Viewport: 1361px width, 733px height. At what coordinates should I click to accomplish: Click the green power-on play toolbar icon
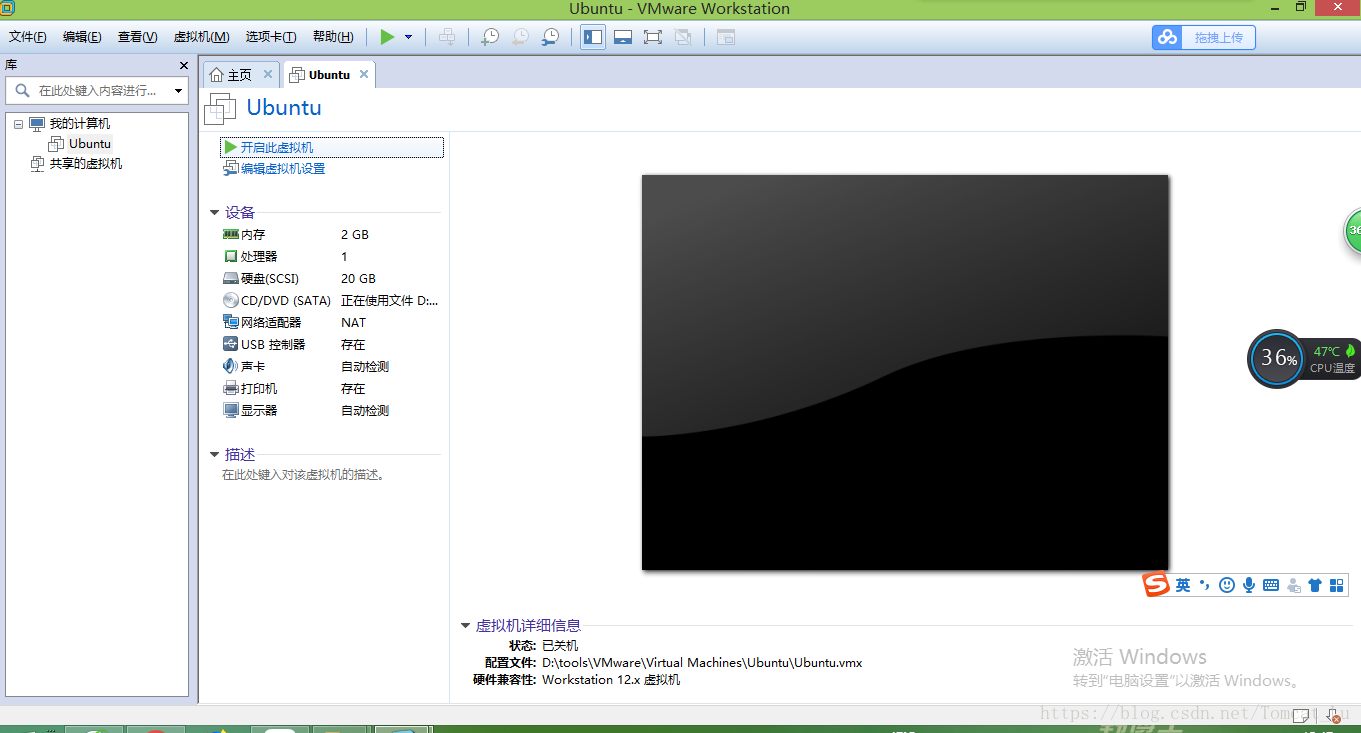[x=387, y=37]
